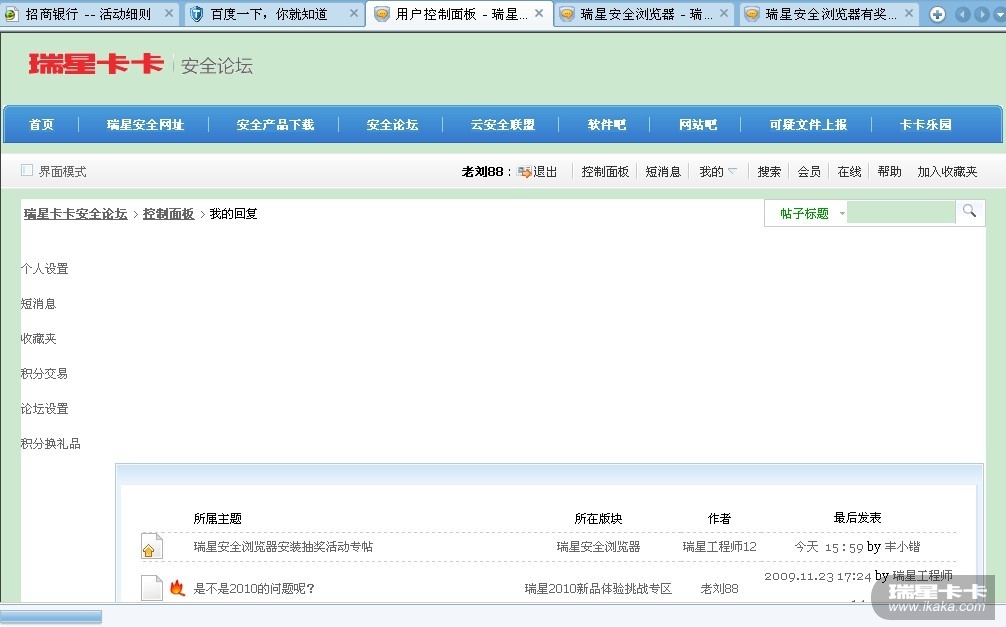The image size is (1006, 627).
Task: Click the search keyword input field
Action: point(901,212)
